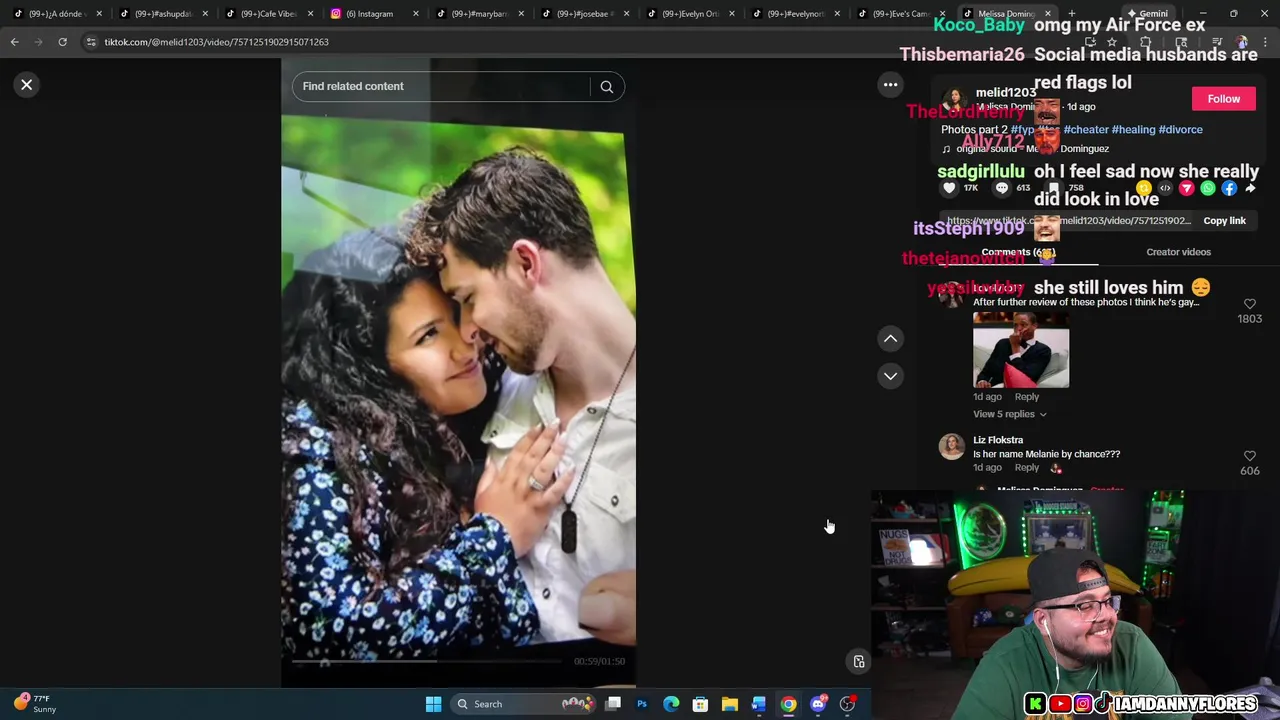
Task: Click the video progress bar
Action: click(428, 661)
